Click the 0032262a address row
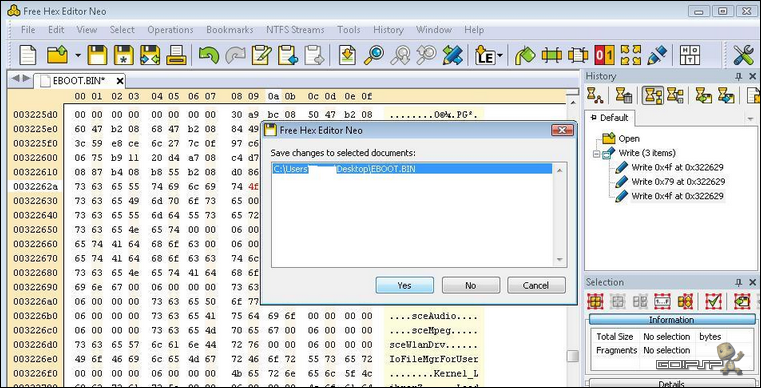The image size is (761, 388). pos(35,186)
